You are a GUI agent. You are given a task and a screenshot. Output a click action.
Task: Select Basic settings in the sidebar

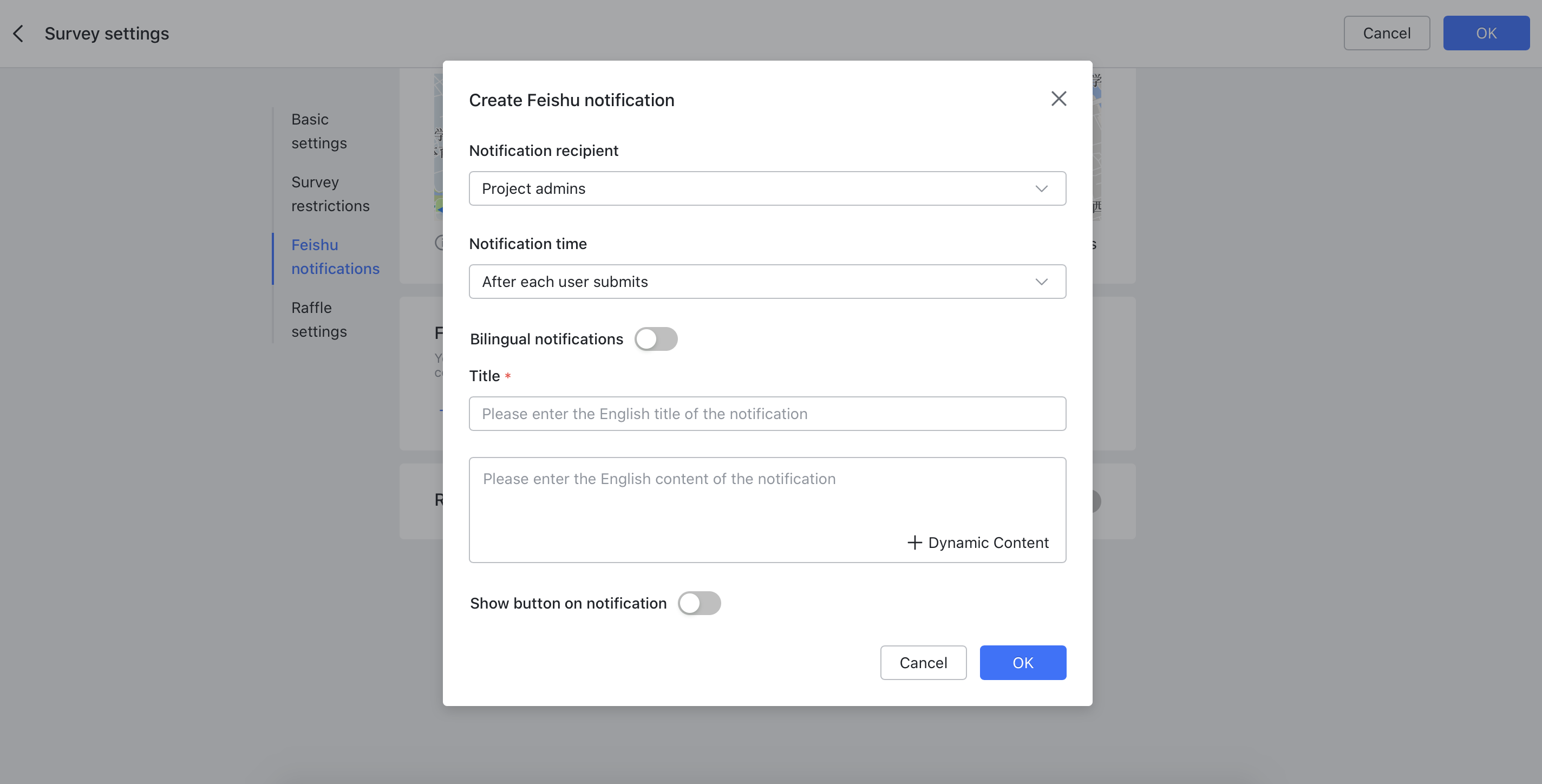[x=319, y=130]
